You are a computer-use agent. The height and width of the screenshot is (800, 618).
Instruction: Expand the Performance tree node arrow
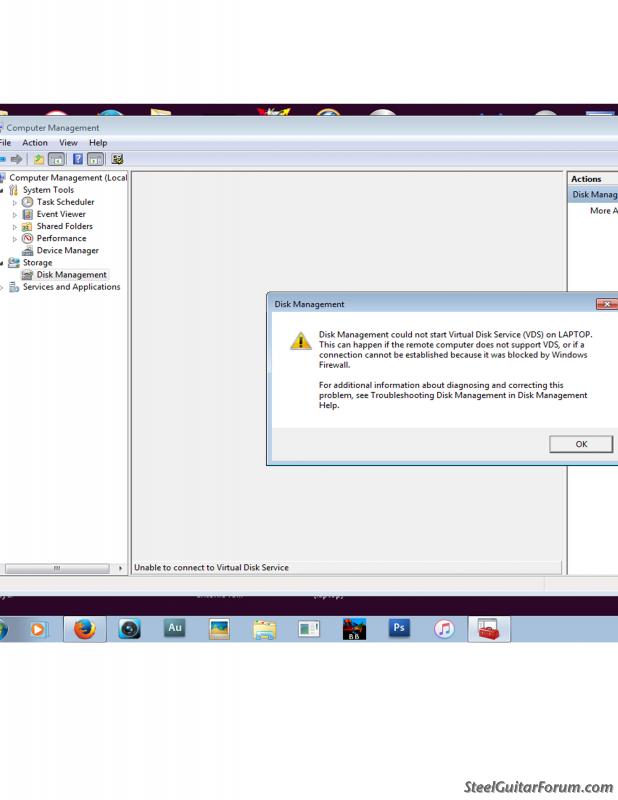pos(15,238)
